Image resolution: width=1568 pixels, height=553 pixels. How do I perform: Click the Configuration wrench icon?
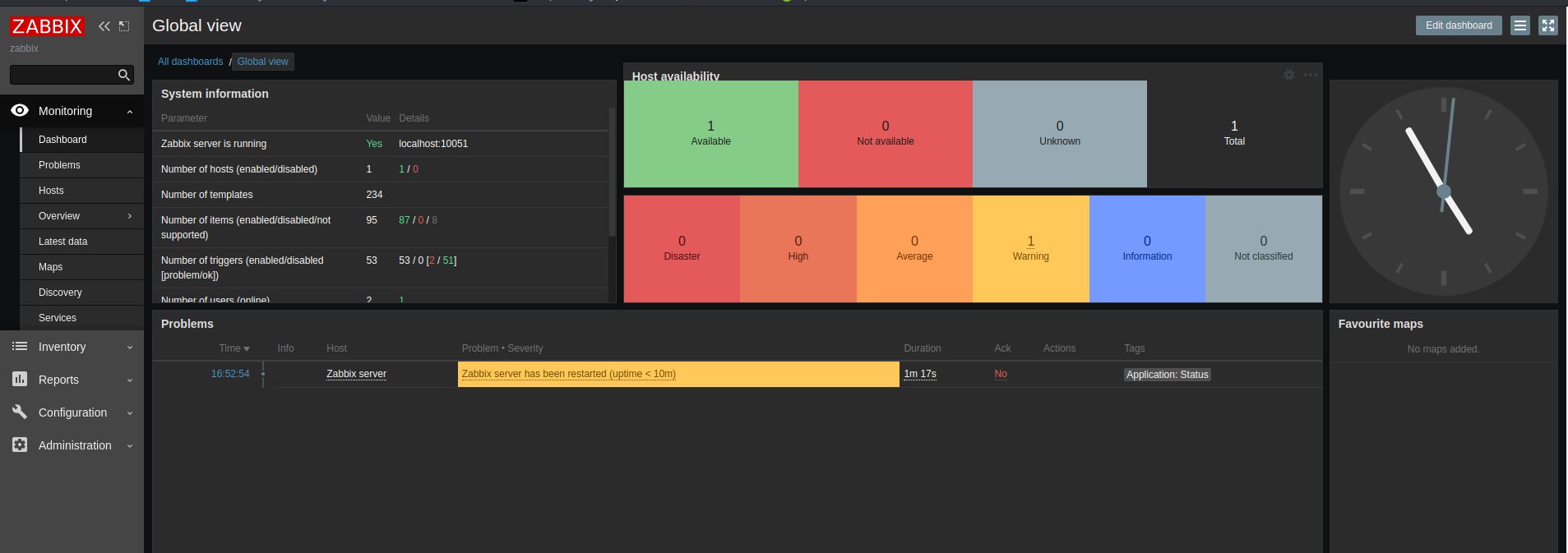[x=20, y=412]
